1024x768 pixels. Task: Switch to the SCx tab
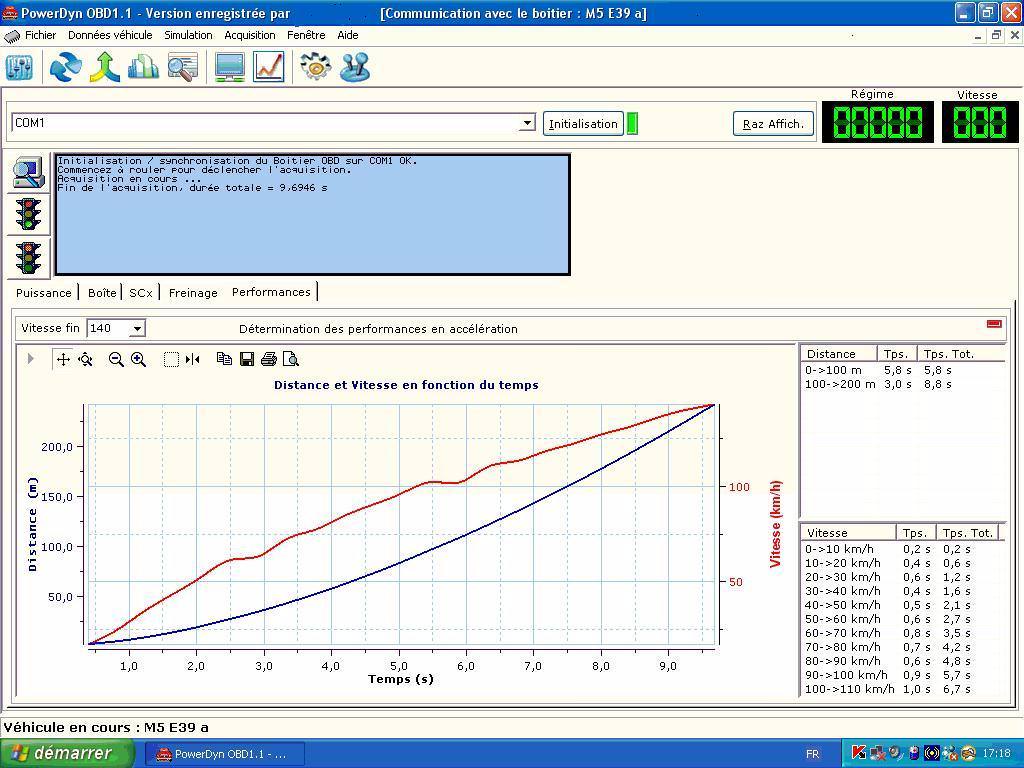click(x=140, y=293)
